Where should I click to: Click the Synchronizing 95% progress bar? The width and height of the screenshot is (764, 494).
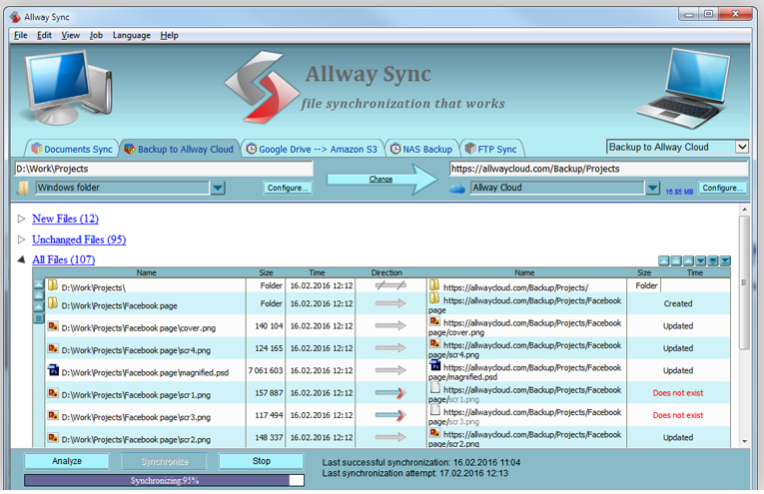164,481
